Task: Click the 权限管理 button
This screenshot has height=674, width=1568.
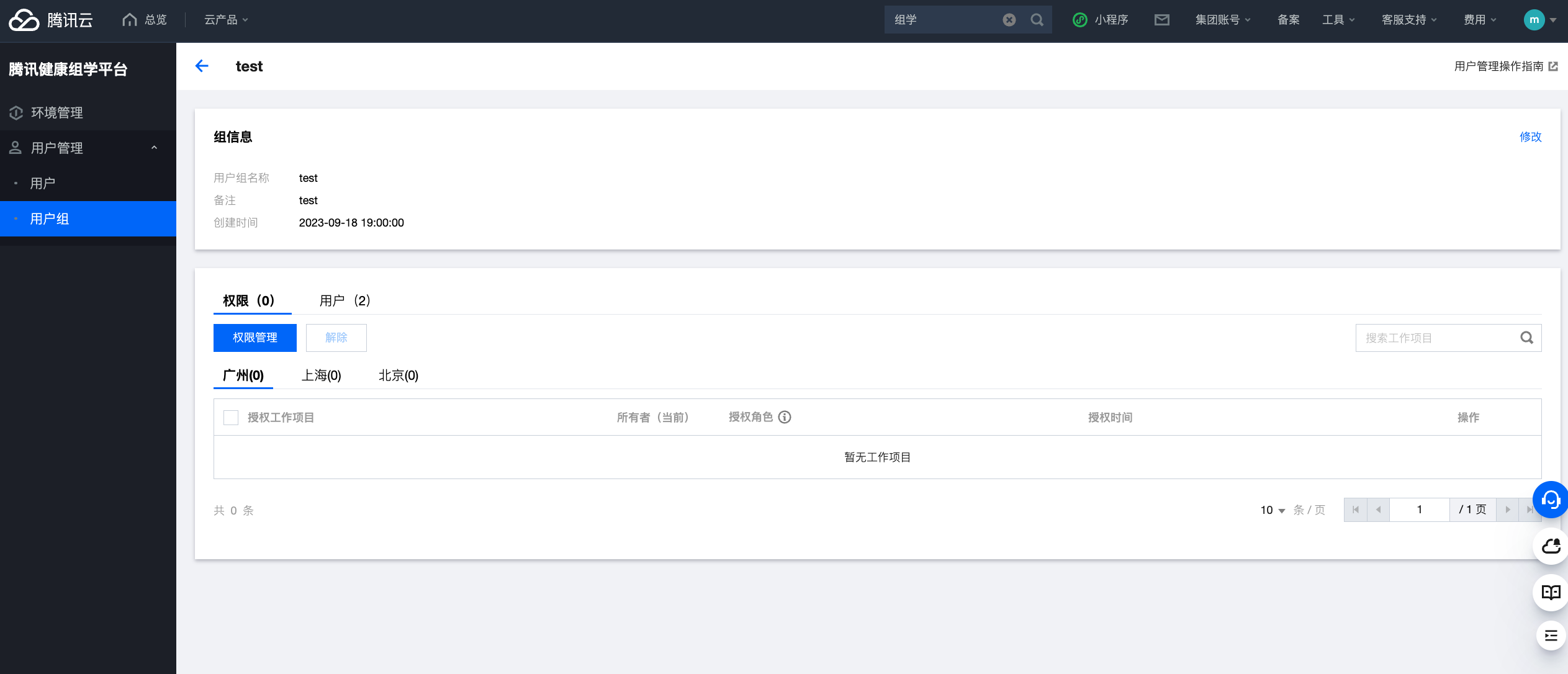Action: coord(255,338)
